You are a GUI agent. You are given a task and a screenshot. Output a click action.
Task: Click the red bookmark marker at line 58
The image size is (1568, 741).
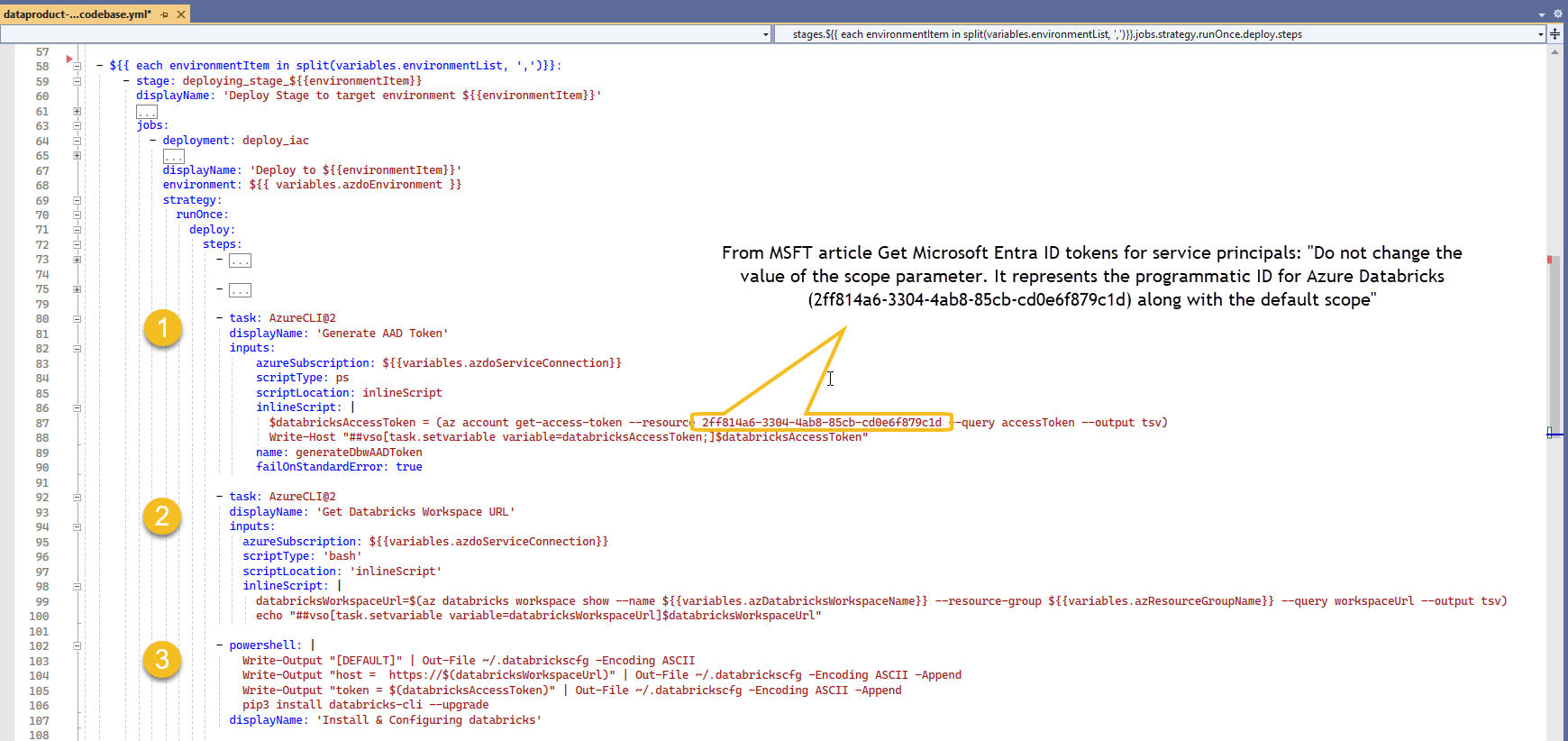[x=69, y=59]
